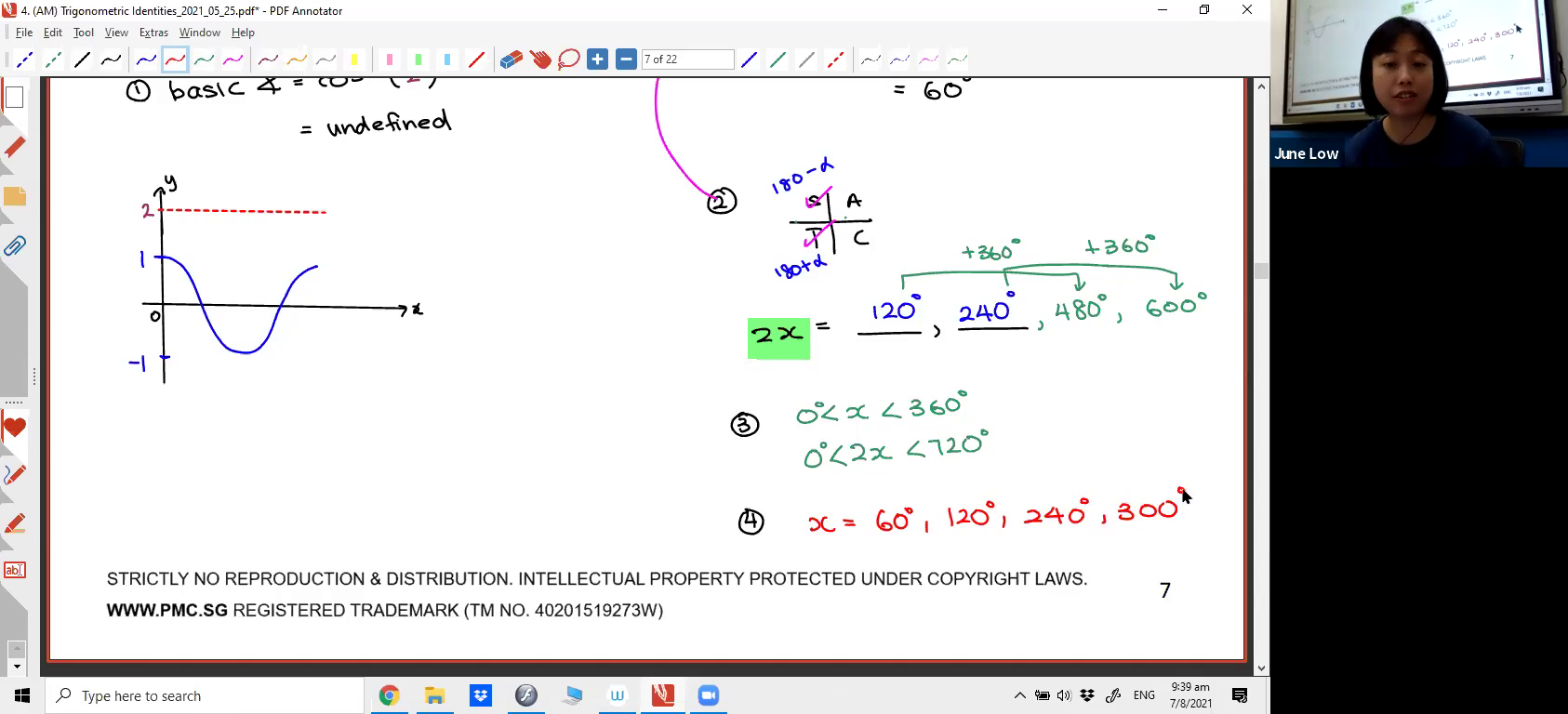Select the green highlighter

tap(419, 59)
